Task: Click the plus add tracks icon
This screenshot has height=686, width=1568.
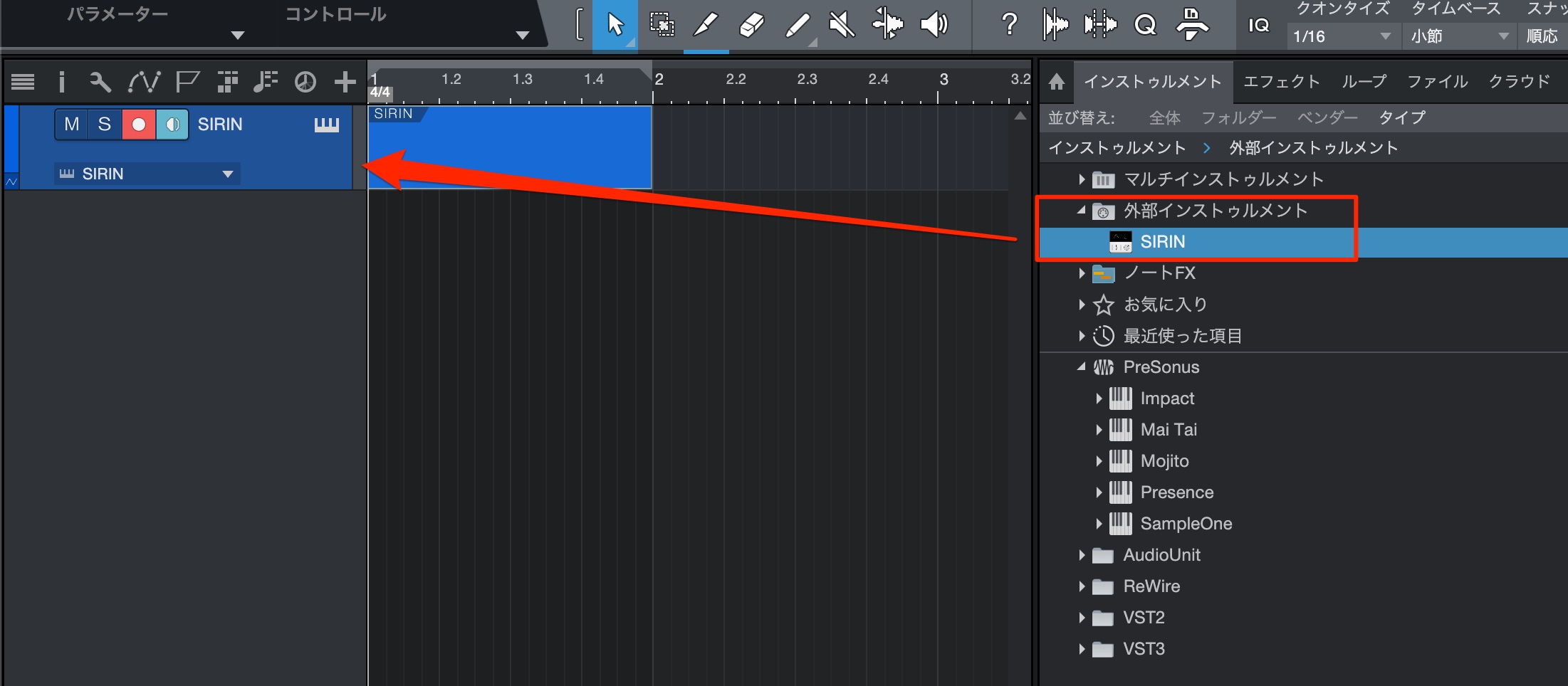Action: [345, 82]
